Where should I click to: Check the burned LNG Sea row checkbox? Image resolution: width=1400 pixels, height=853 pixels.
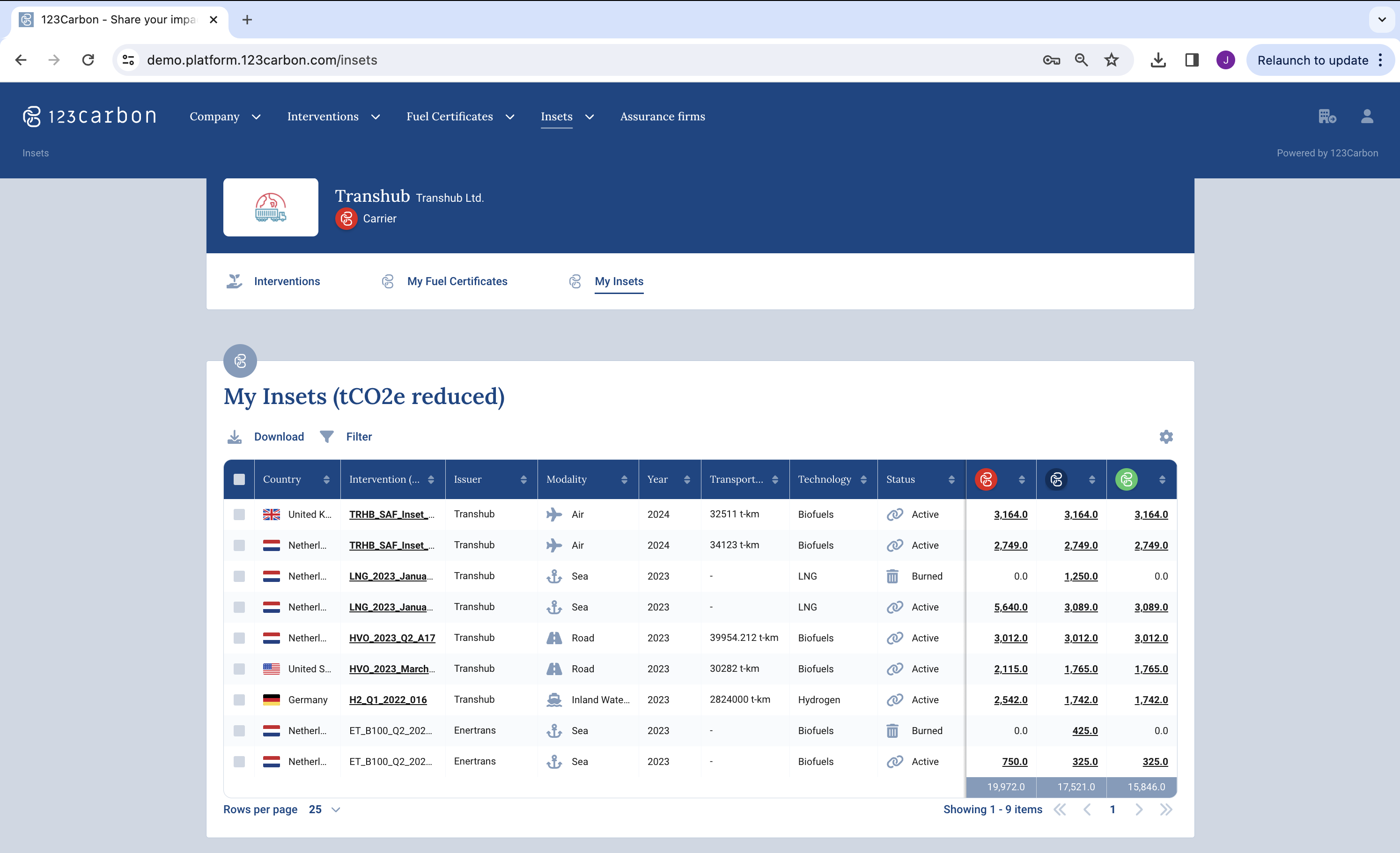239,576
